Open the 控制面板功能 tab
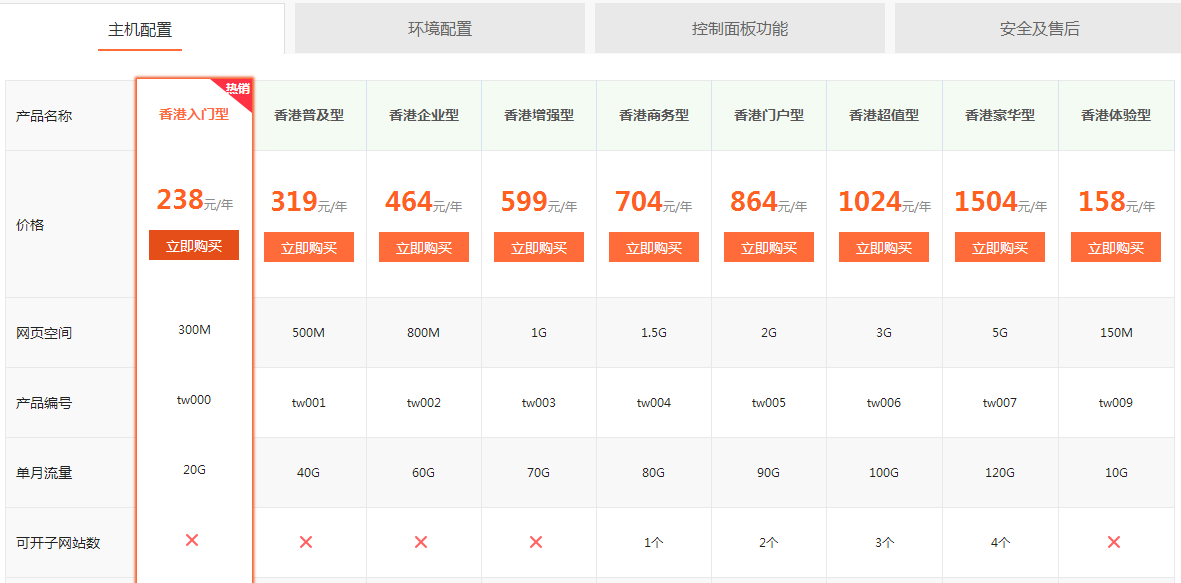This screenshot has height=583, width=1181. point(740,29)
